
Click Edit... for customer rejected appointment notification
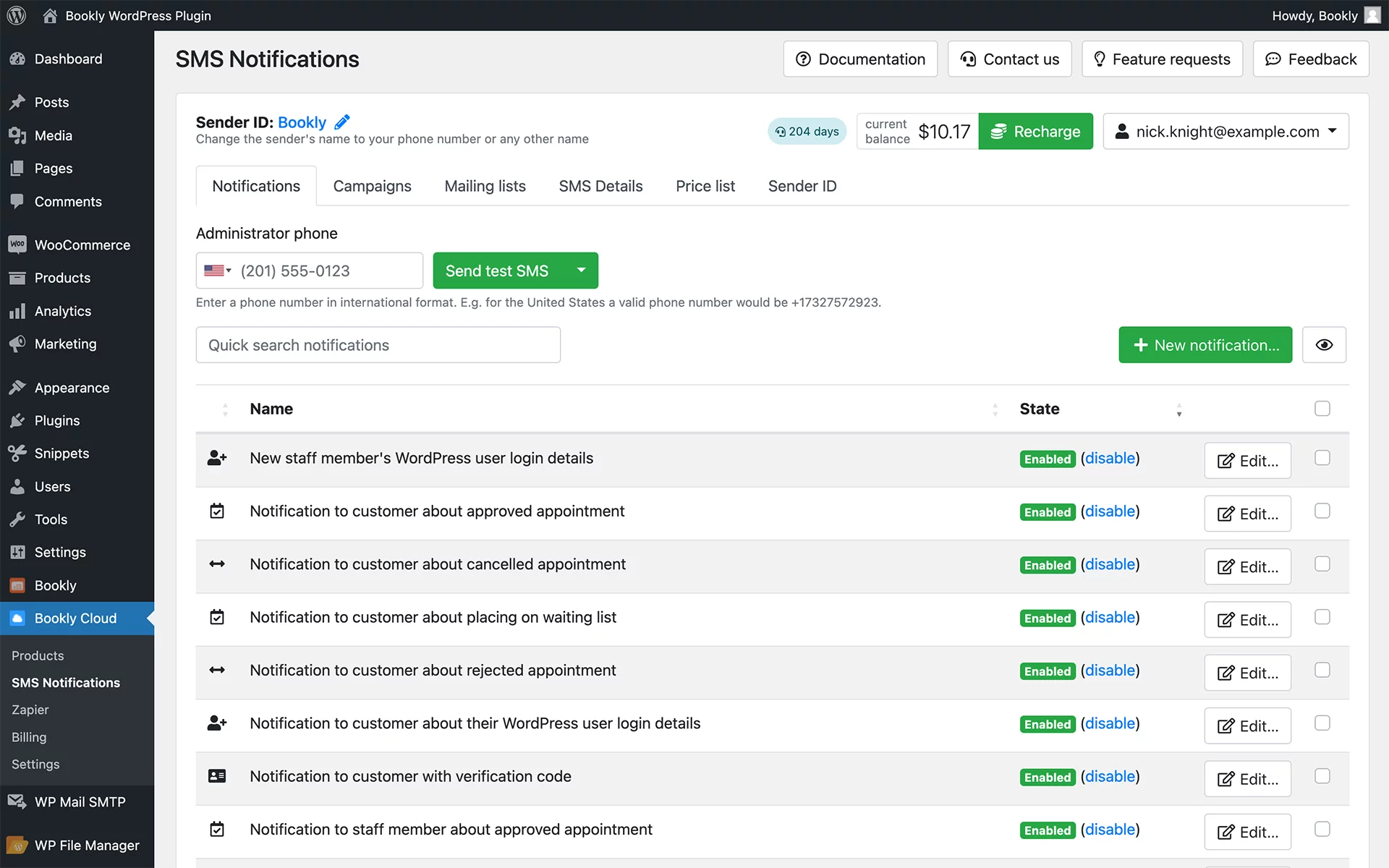pos(1247,673)
